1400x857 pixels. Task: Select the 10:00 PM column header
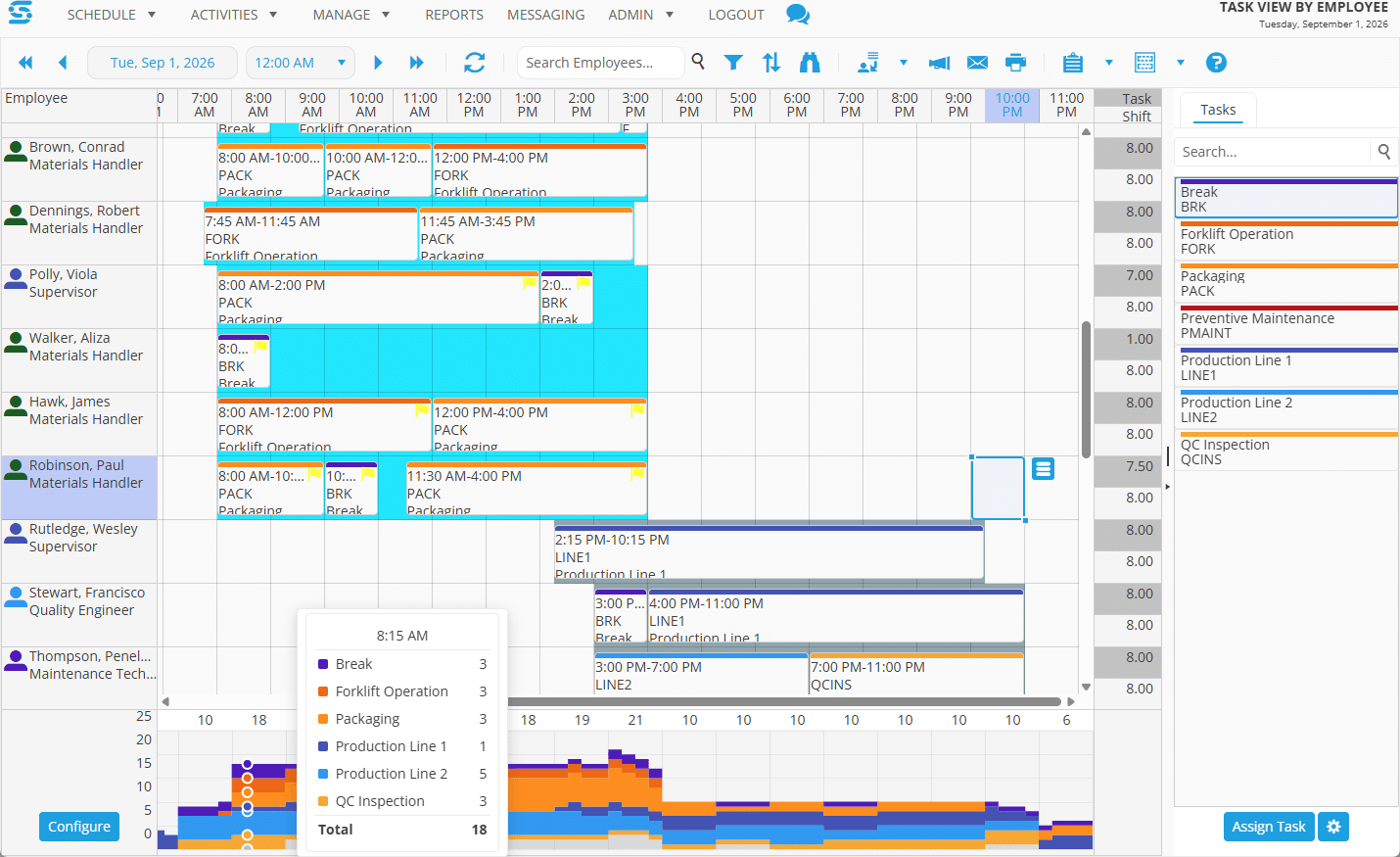pos(1012,105)
